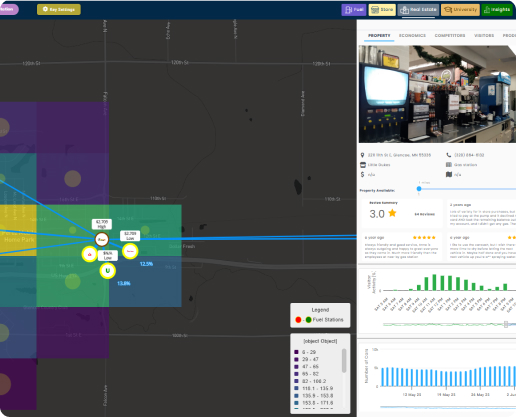Click the chart icon in Insights button

point(487,10)
